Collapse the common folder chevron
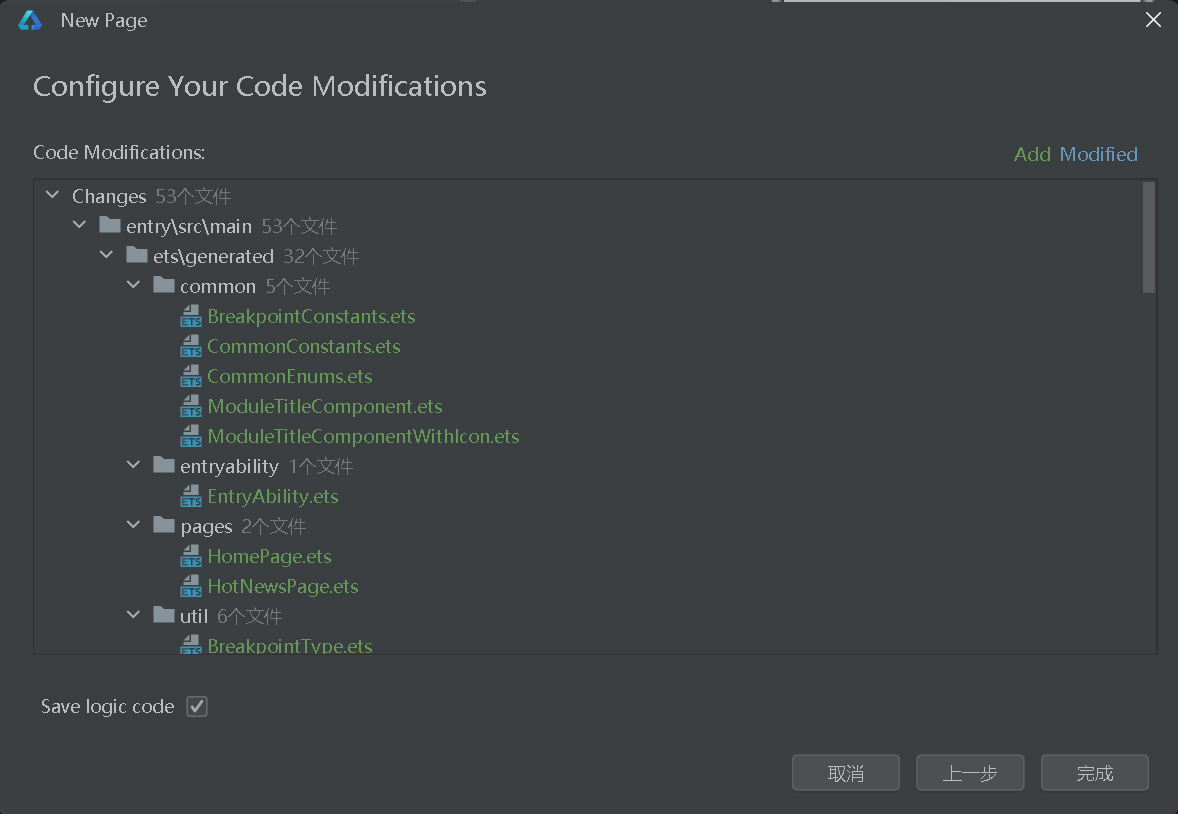The width and height of the screenshot is (1178, 814). click(133, 286)
